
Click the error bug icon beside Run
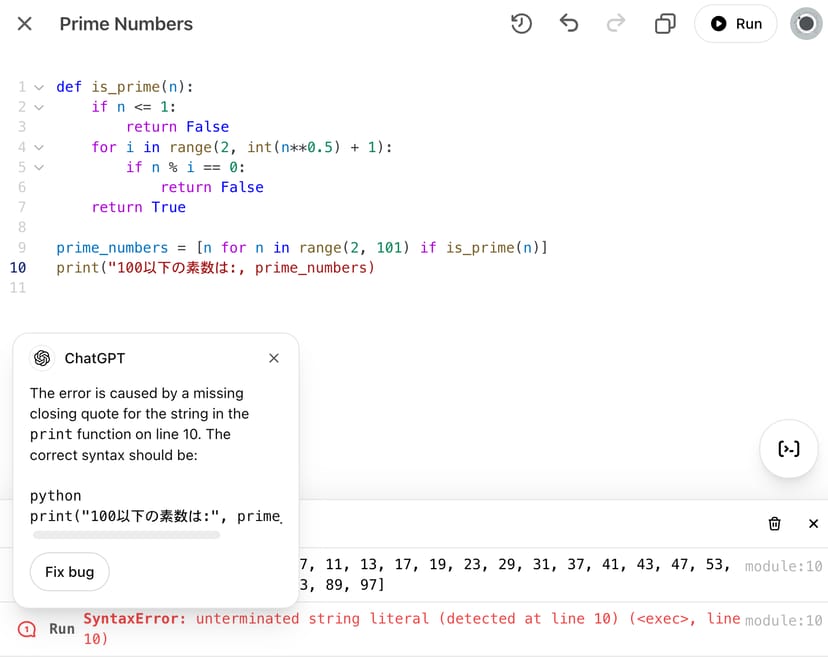click(x=27, y=629)
